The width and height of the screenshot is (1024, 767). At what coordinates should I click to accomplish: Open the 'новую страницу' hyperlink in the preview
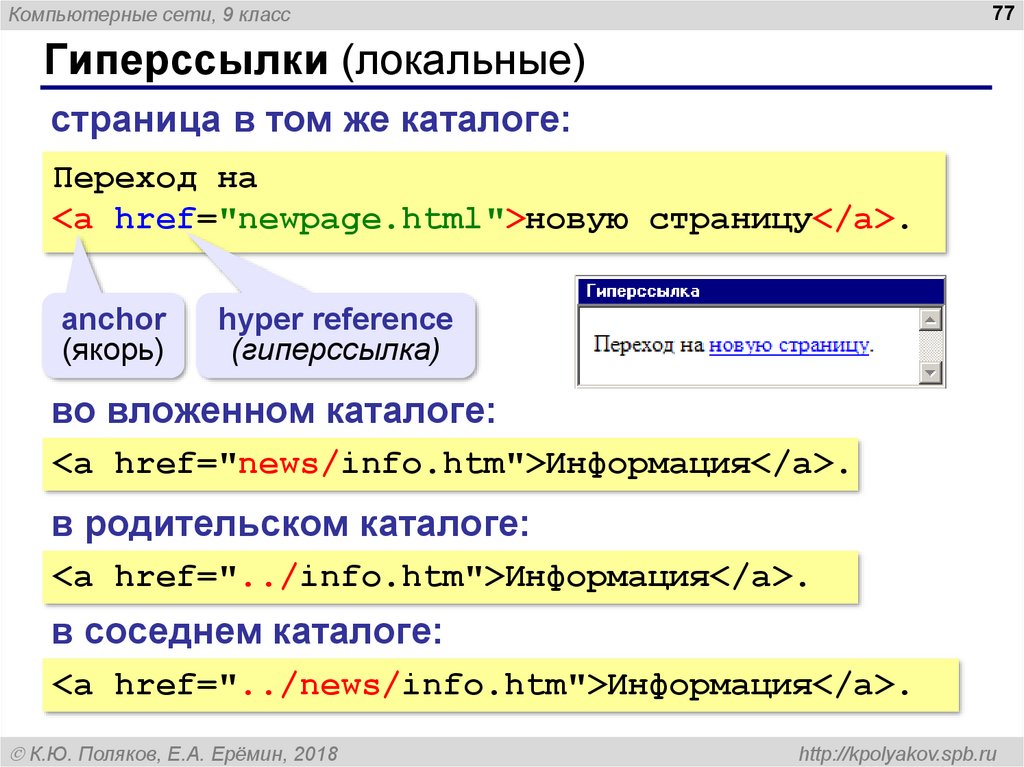(789, 345)
